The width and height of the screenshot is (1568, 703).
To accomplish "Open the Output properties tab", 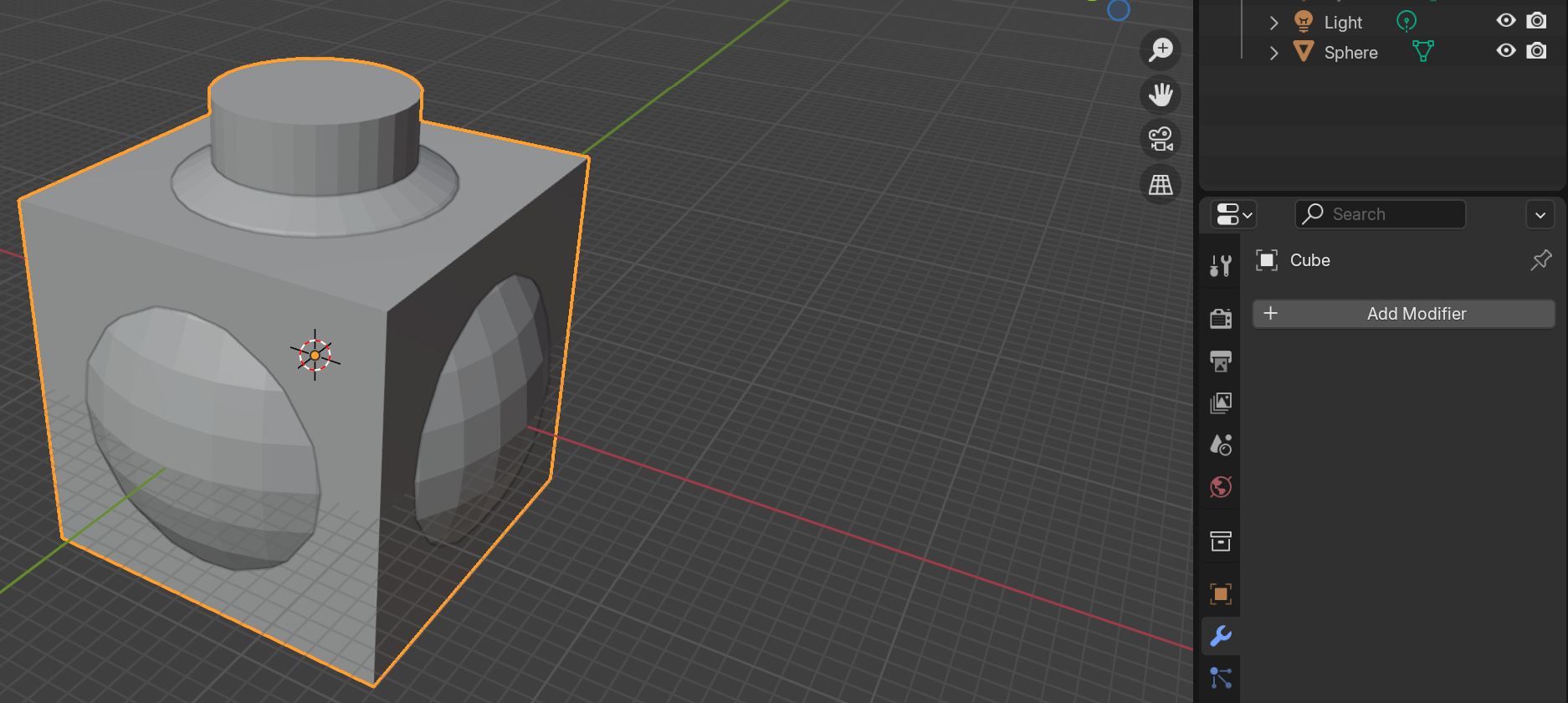I will click(x=1221, y=361).
